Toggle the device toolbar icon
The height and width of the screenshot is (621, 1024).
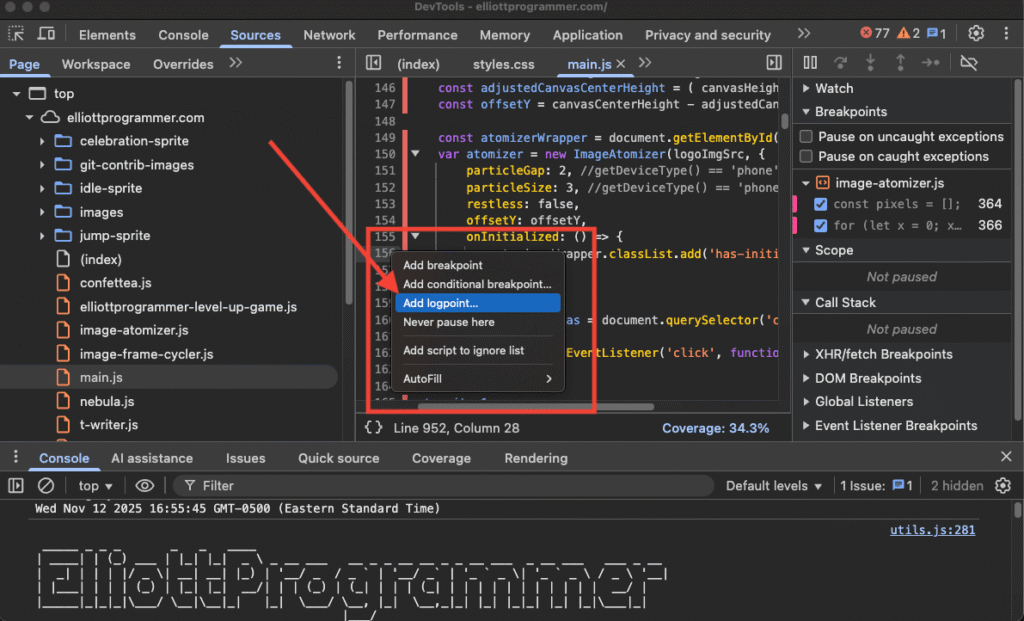pos(47,35)
